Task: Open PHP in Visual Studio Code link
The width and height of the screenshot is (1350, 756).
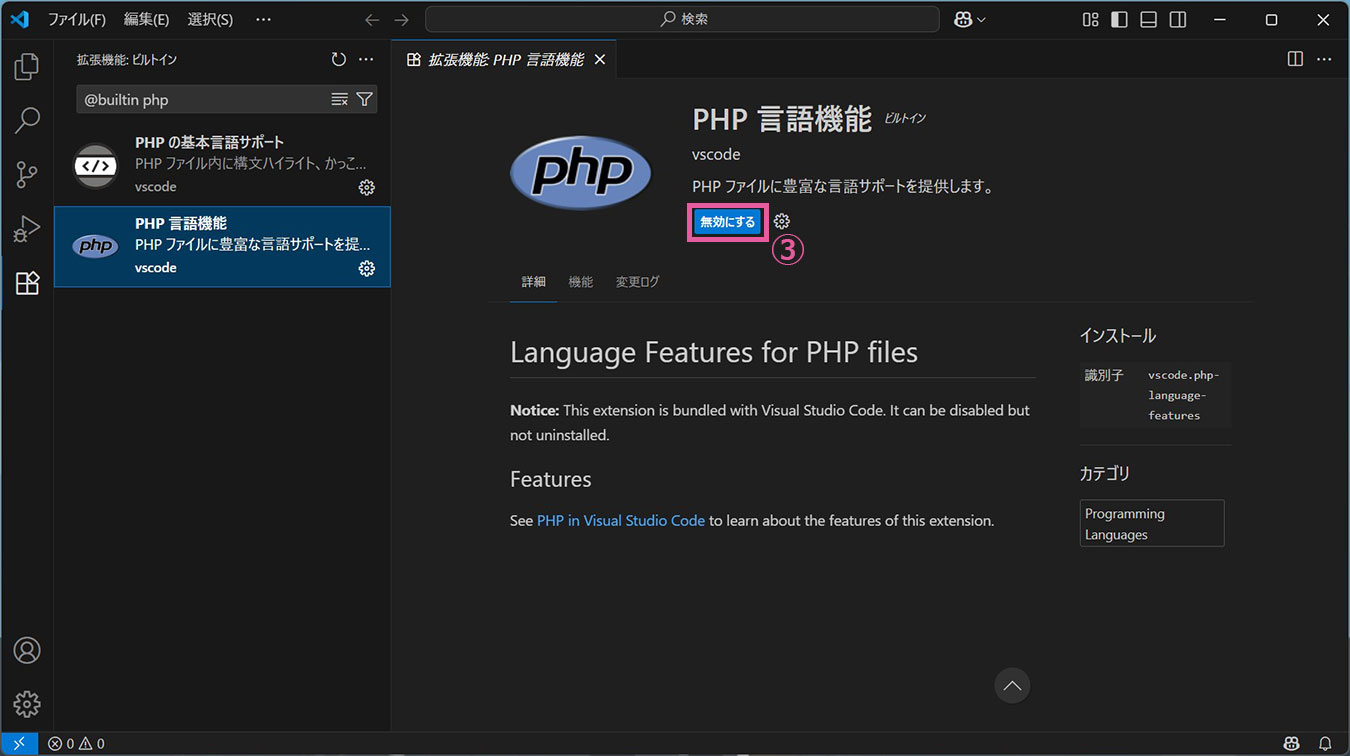Action: pyautogui.click(x=621, y=521)
